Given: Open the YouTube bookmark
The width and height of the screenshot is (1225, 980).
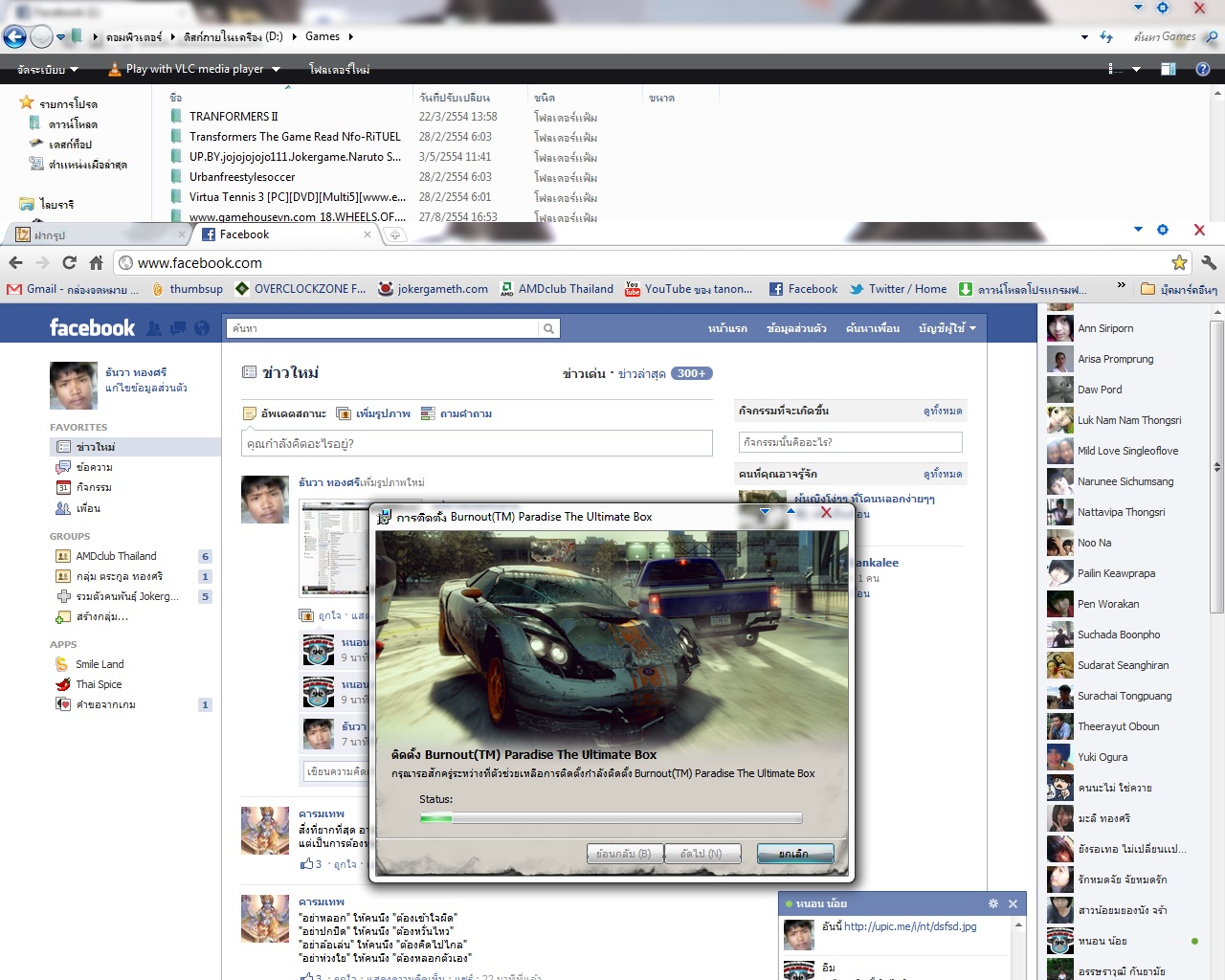Looking at the screenshot, I should (x=689, y=289).
